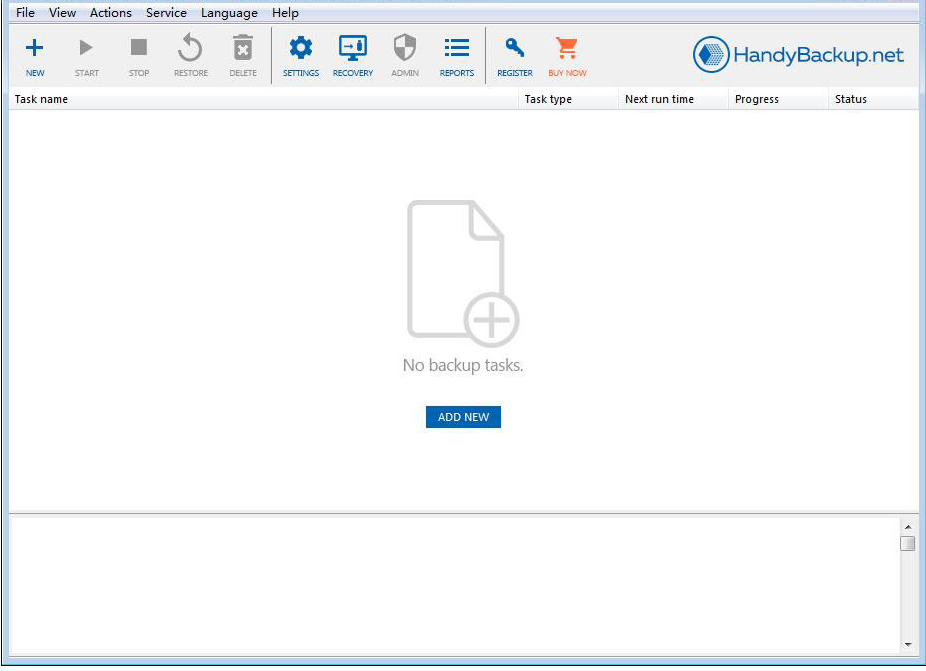This screenshot has width=926, height=671.
Task: Click the log panel scrollbar thumb
Action: pyautogui.click(x=908, y=544)
